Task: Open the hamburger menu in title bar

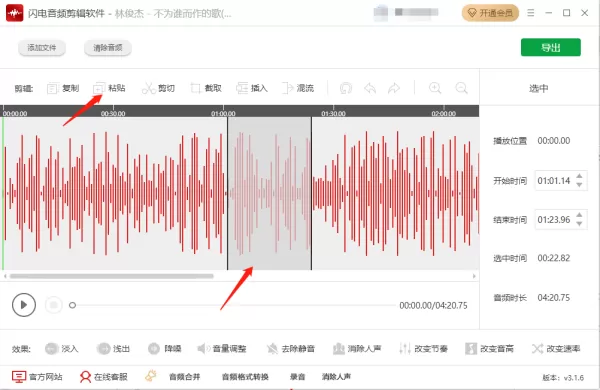Action: coord(531,13)
